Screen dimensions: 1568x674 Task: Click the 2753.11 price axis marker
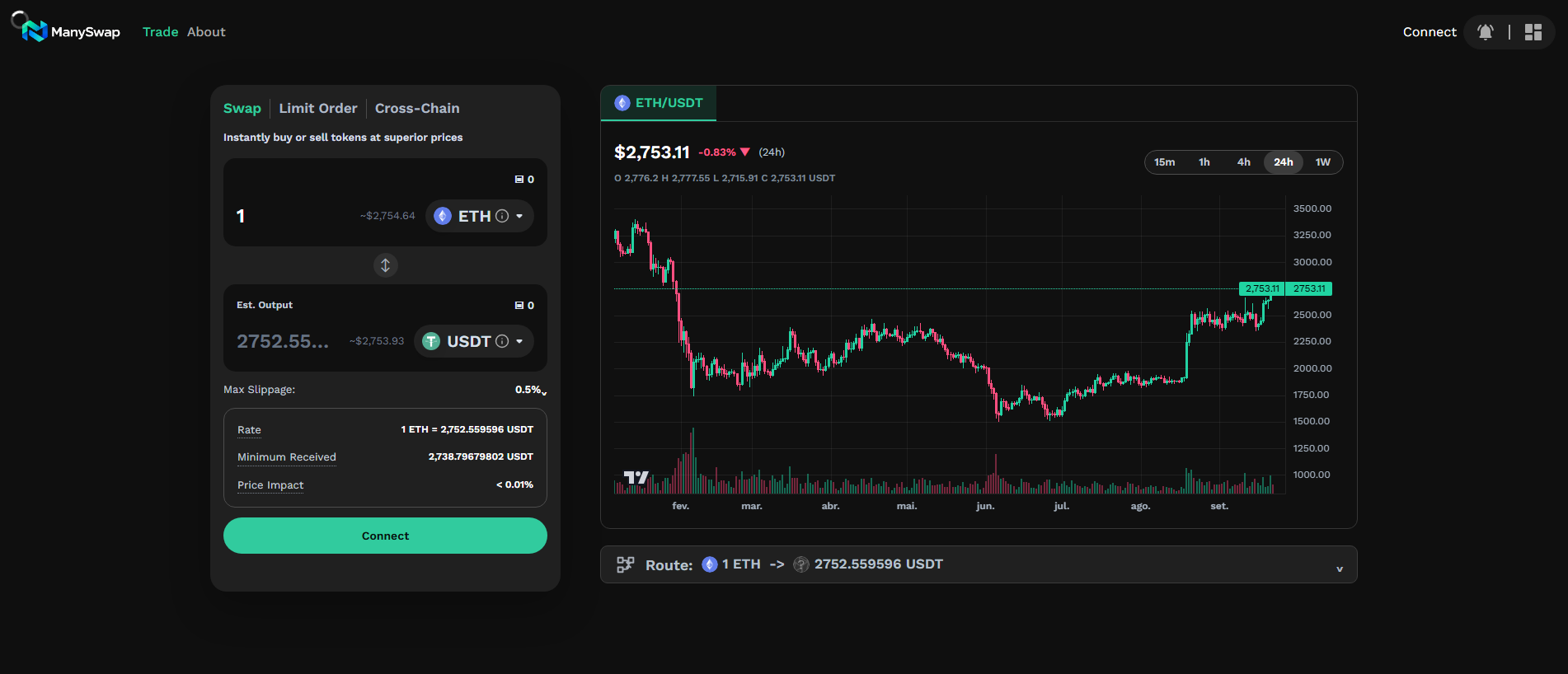(1309, 288)
